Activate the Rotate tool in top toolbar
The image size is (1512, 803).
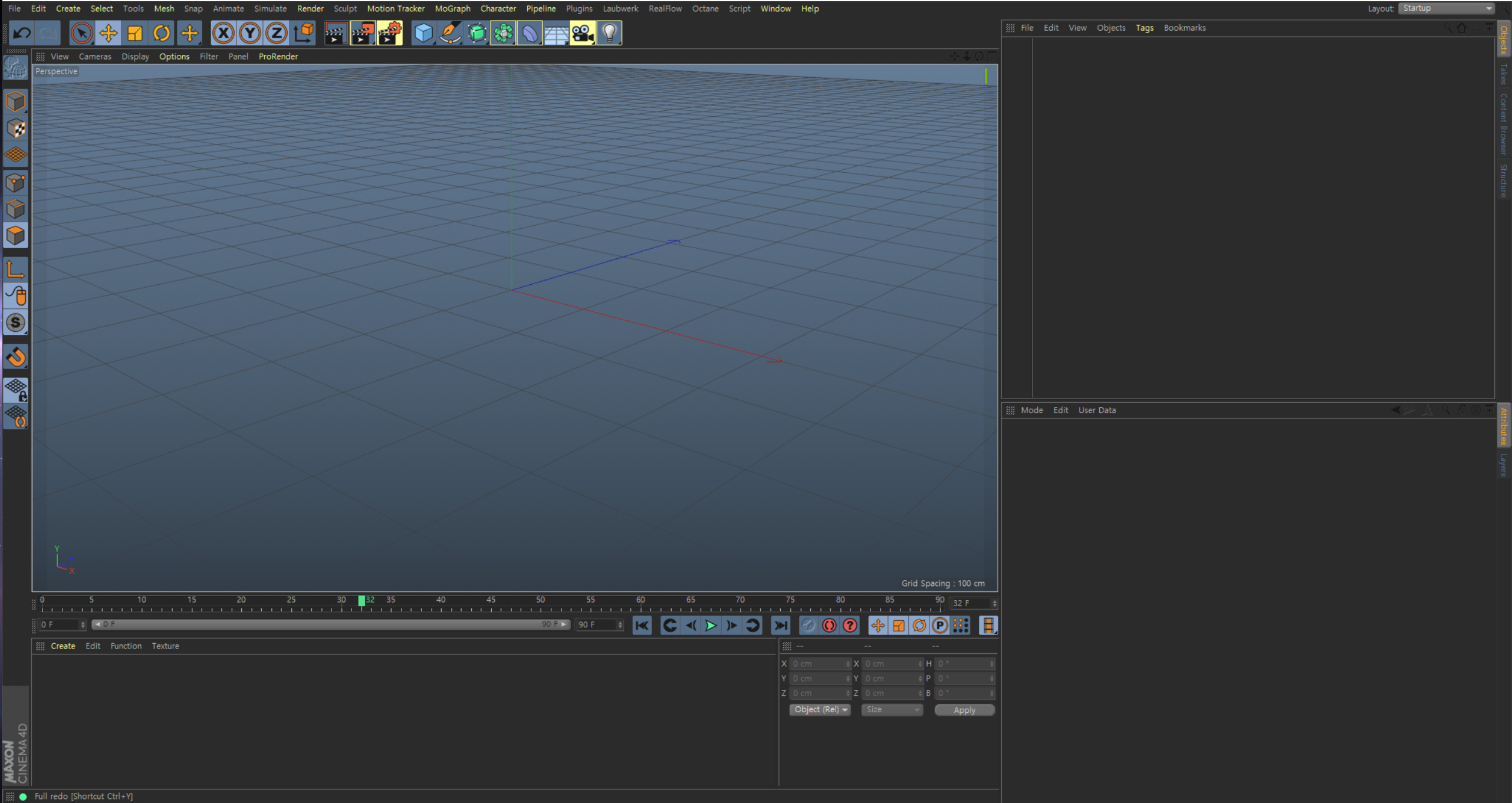click(x=162, y=33)
